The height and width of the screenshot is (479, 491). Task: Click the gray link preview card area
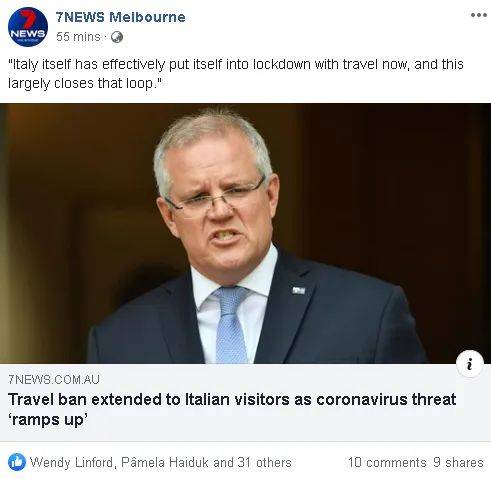(x=245, y=402)
